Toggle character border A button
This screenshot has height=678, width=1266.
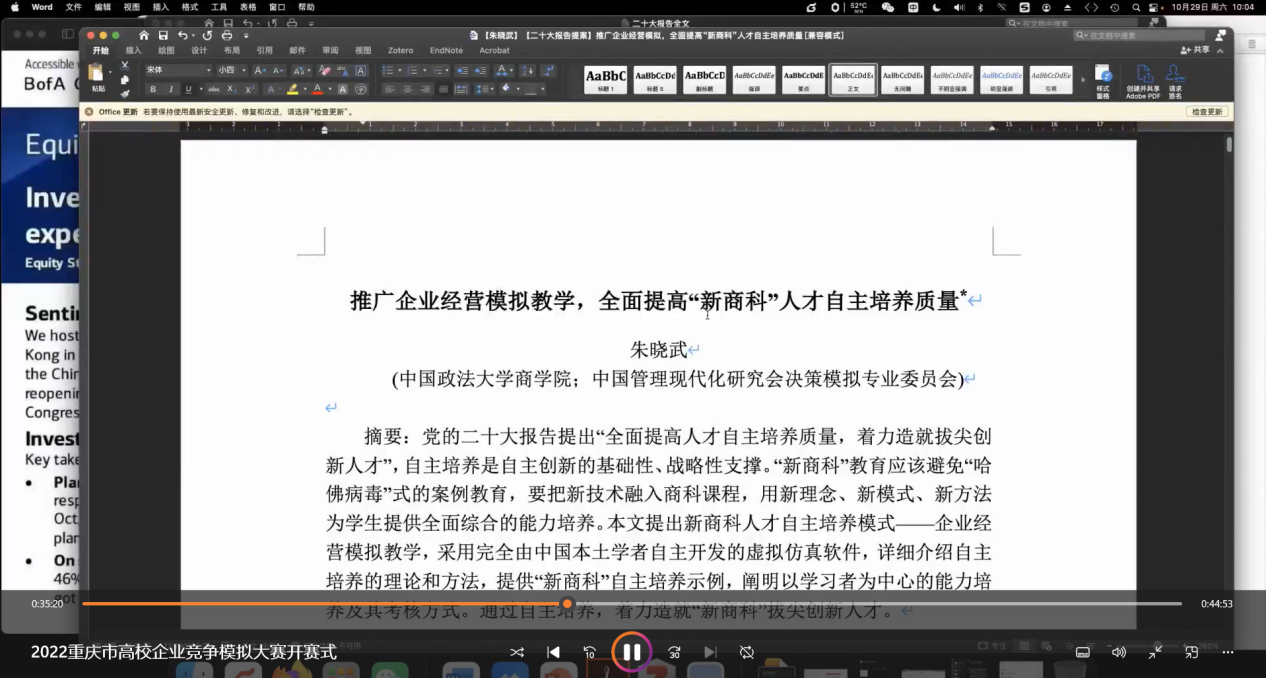click(x=360, y=70)
